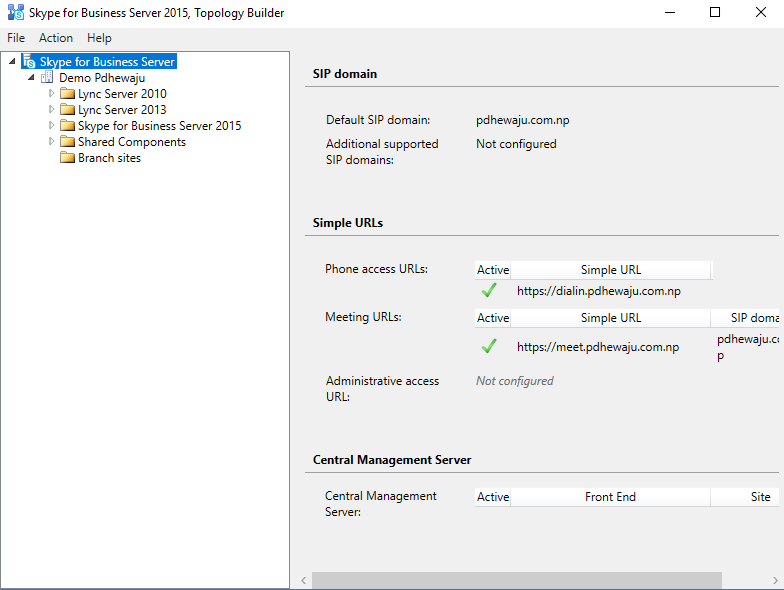784x590 pixels.
Task: Close the Topology Builder window
Action: 760,12
